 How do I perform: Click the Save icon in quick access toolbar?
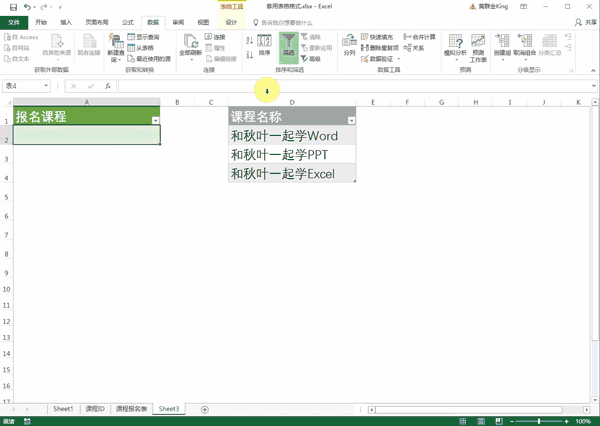click(x=12, y=6)
